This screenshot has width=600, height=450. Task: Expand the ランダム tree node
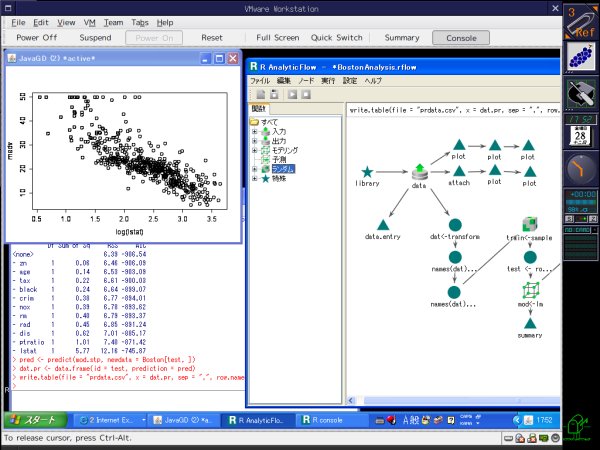[254, 169]
